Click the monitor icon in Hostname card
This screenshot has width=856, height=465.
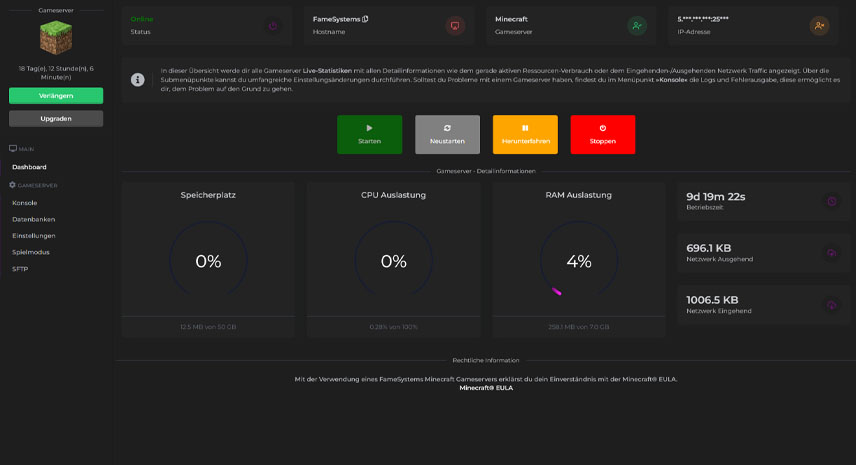tap(455, 26)
